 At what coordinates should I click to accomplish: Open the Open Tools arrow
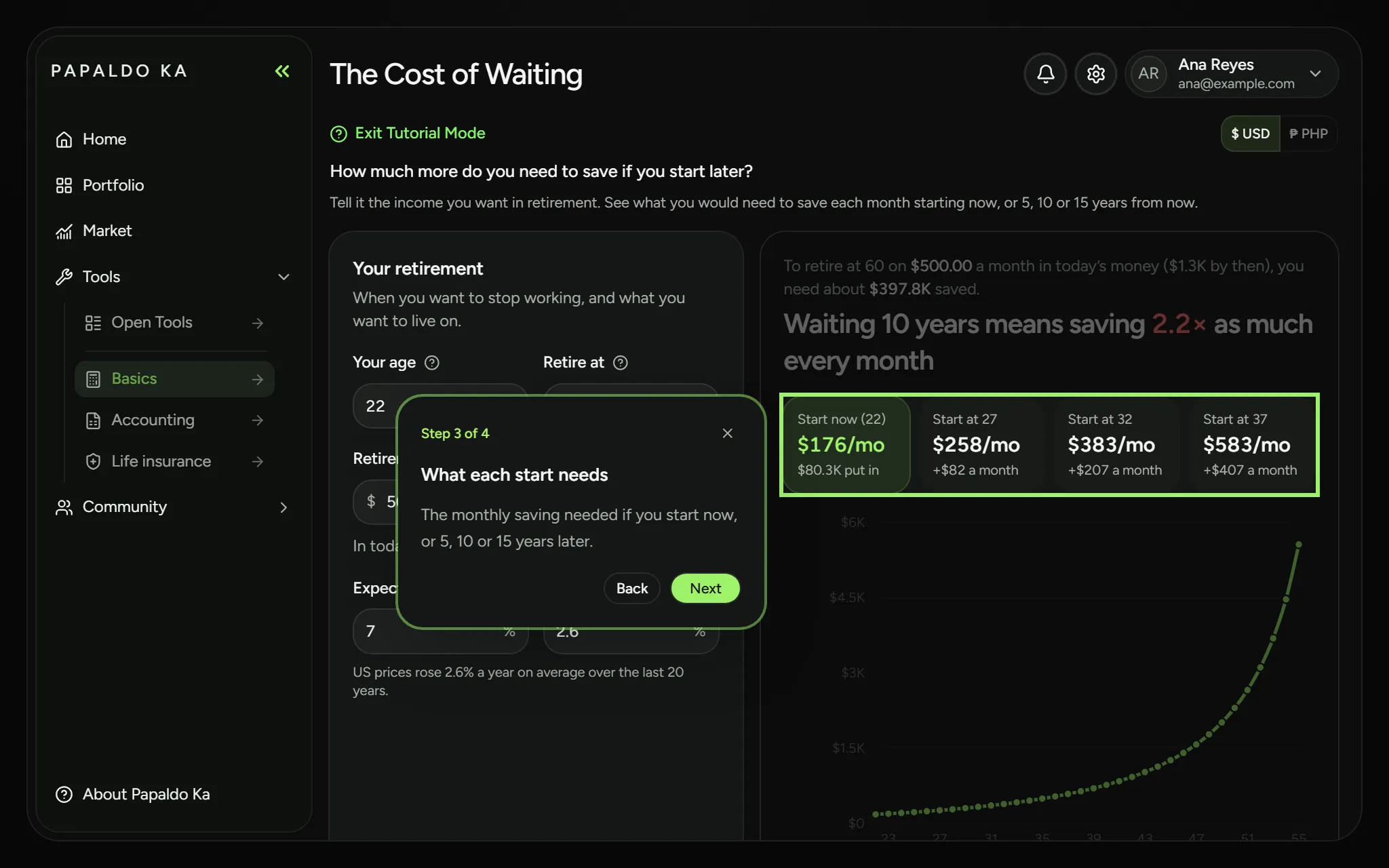coord(257,323)
